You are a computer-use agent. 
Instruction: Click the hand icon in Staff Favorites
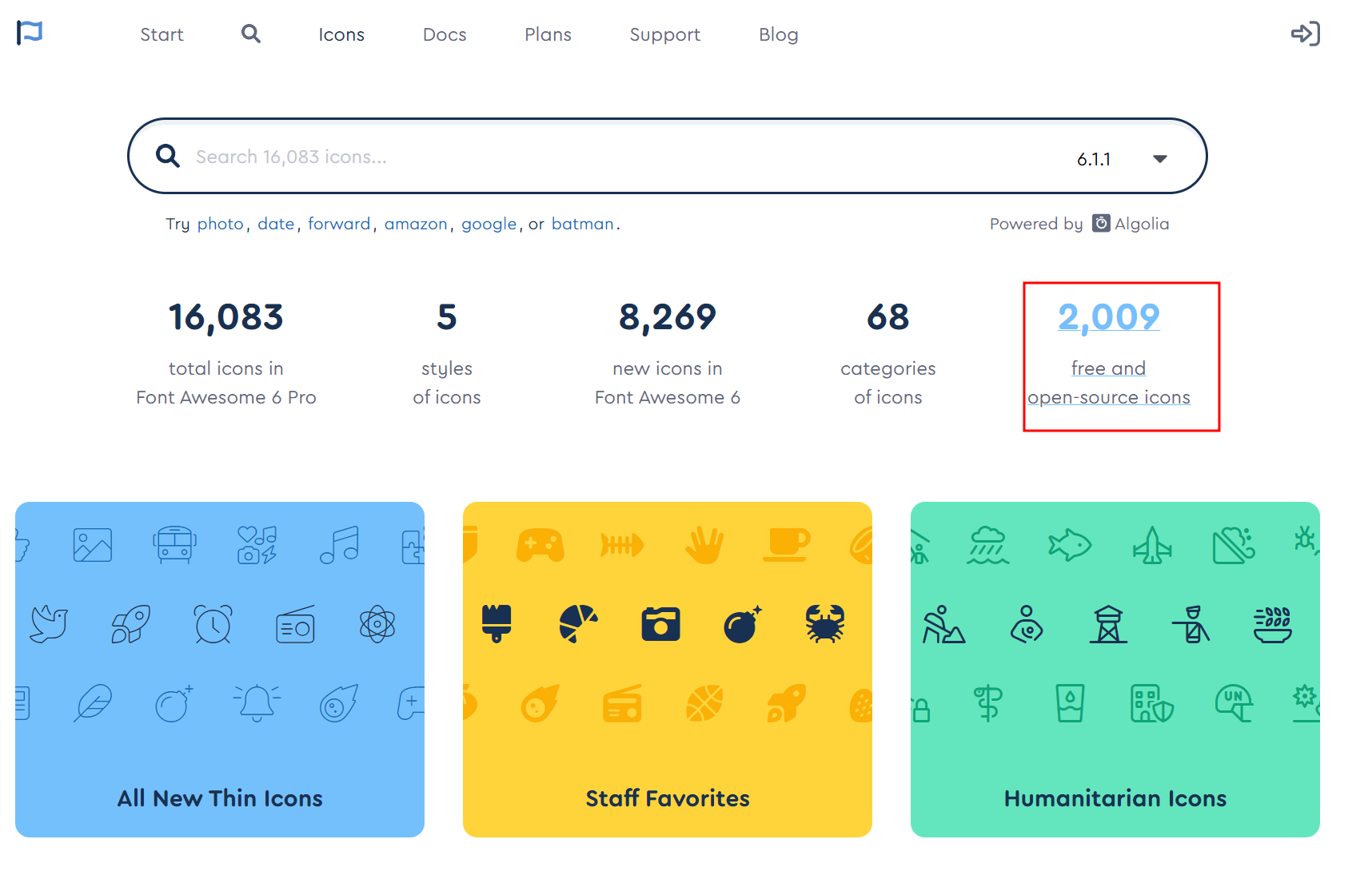[x=704, y=545]
